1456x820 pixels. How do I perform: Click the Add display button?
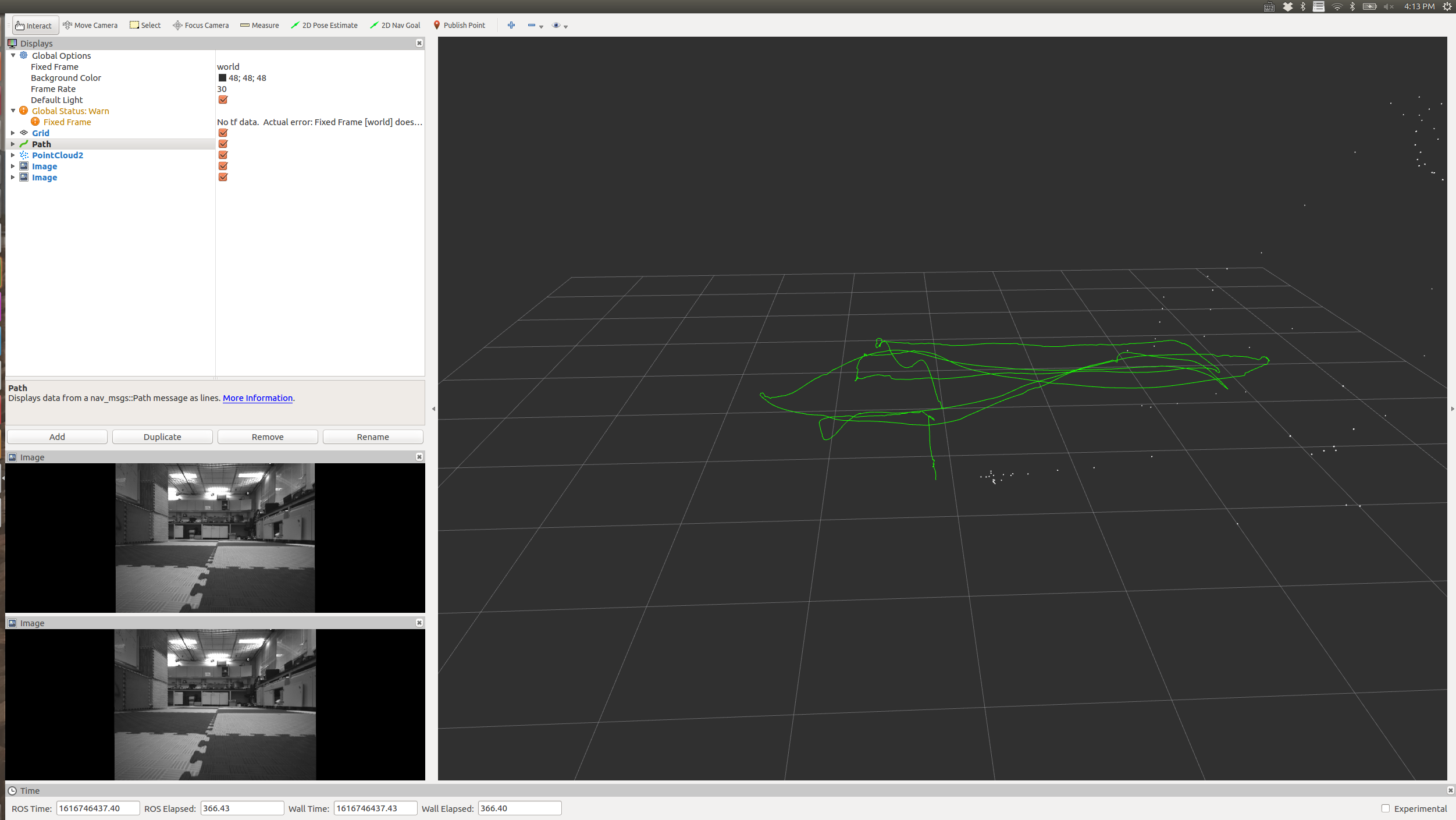[x=57, y=437]
